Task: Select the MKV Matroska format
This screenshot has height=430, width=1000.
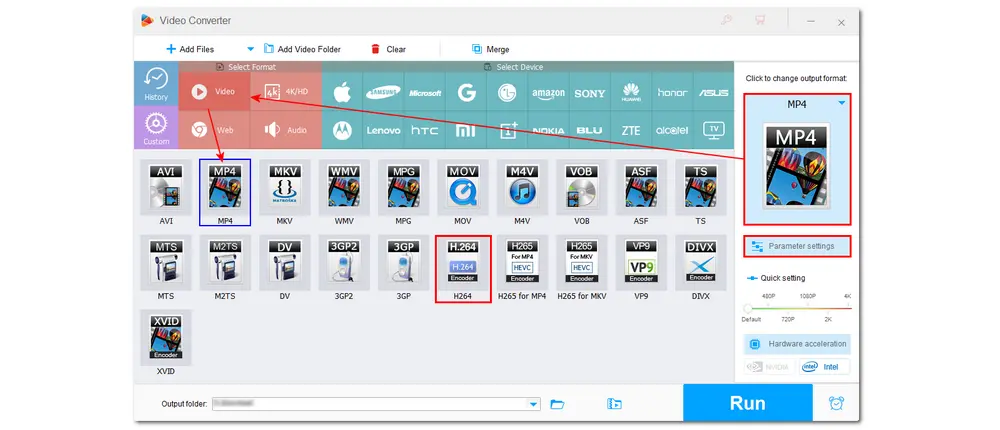Action: tap(284, 187)
